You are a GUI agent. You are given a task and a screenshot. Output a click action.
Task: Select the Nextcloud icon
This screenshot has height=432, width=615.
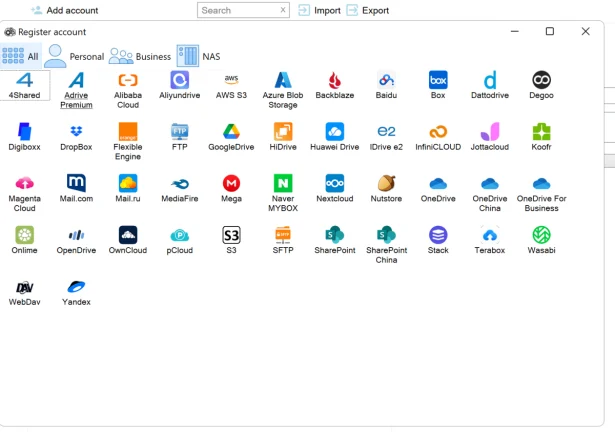coord(335,189)
